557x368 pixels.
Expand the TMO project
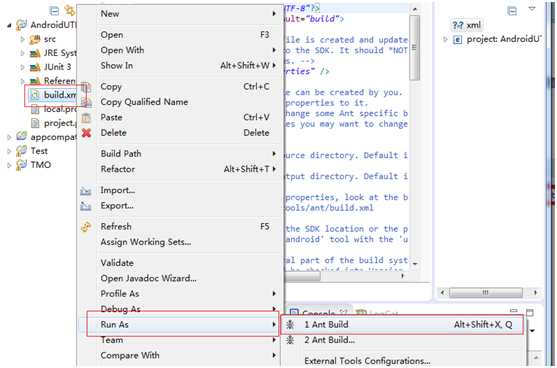coord(9,165)
